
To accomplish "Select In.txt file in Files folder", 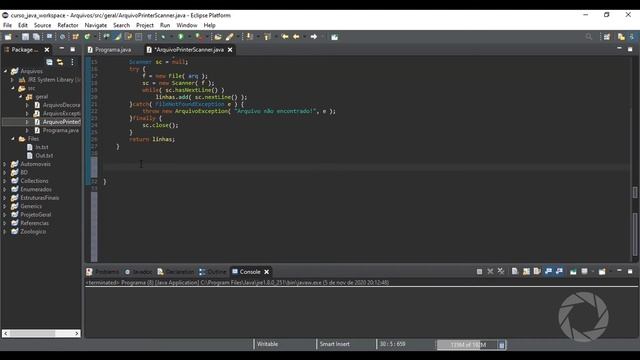I will coord(41,147).
